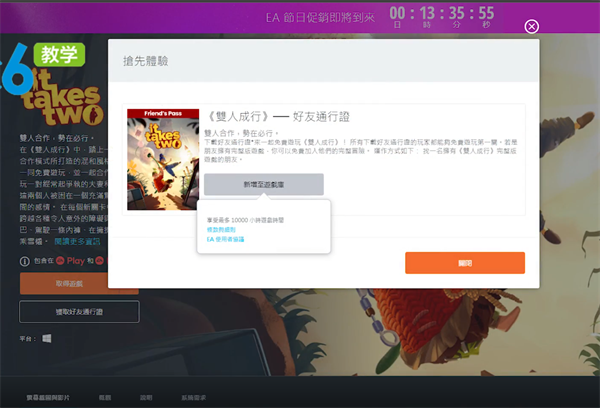Screen dimensions: 600x408
Task: Click the 《雙人成行》— 好友通行證 title
Action: pos(279,117)
